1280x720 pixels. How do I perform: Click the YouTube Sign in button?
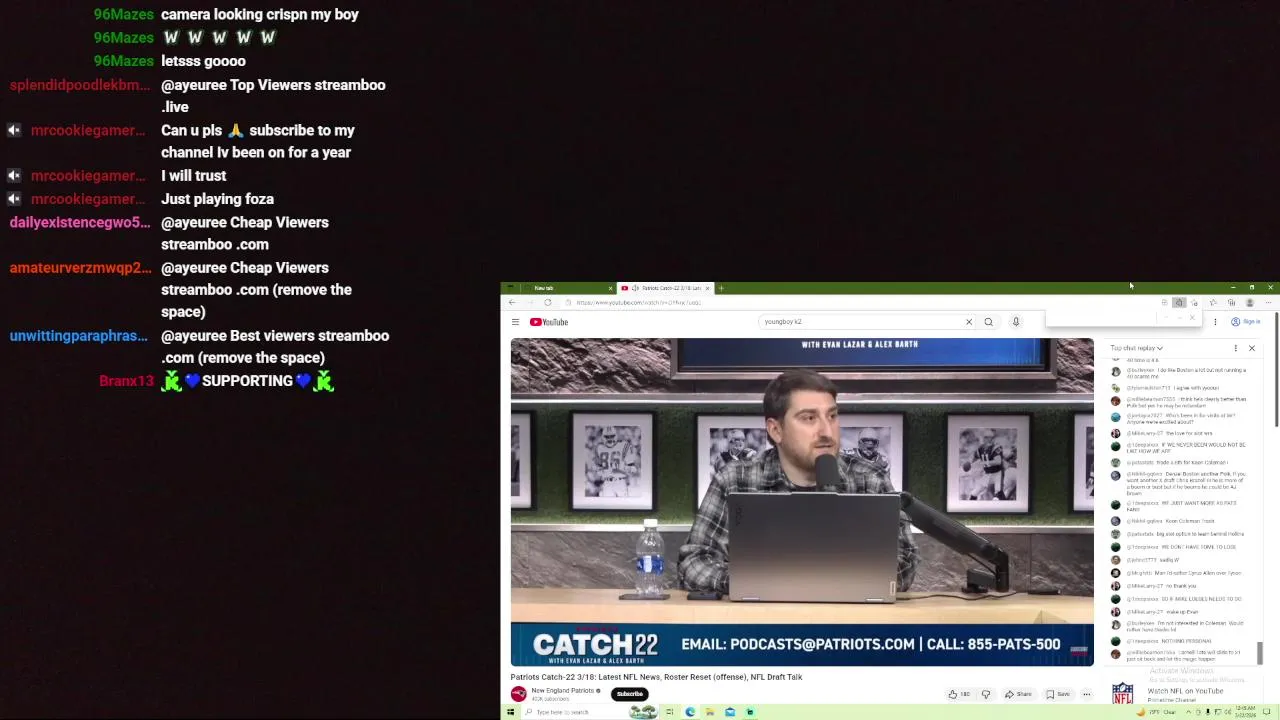point(1246,322)
